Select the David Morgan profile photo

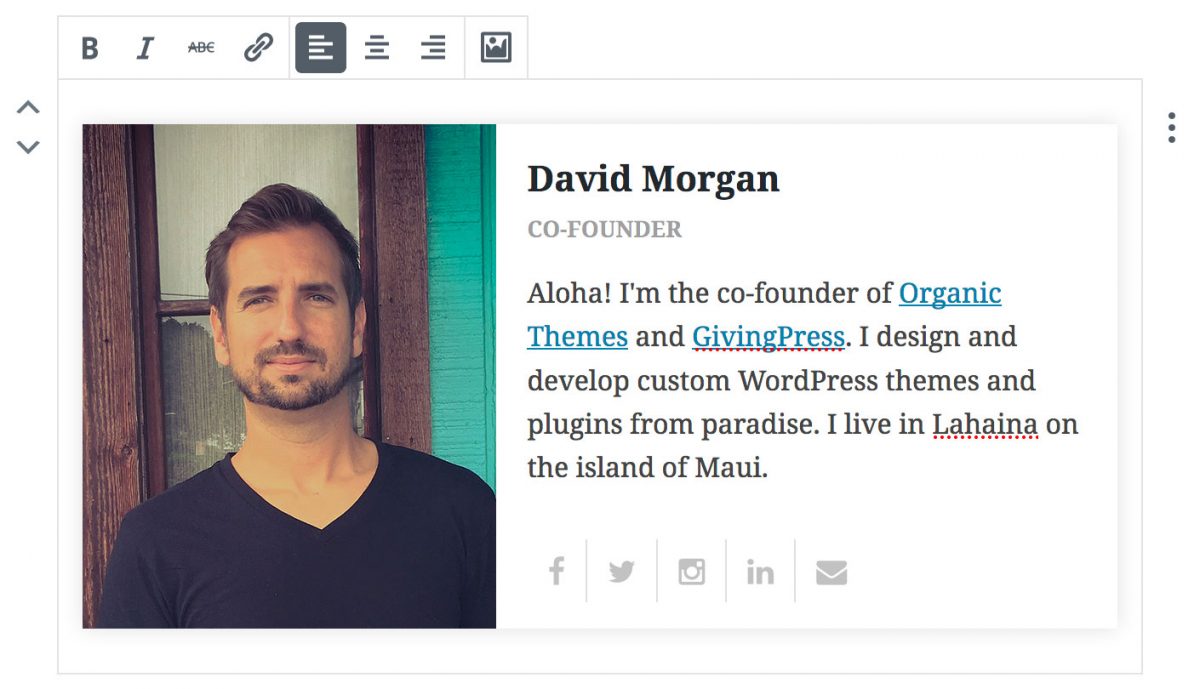[x=289, y=376]
